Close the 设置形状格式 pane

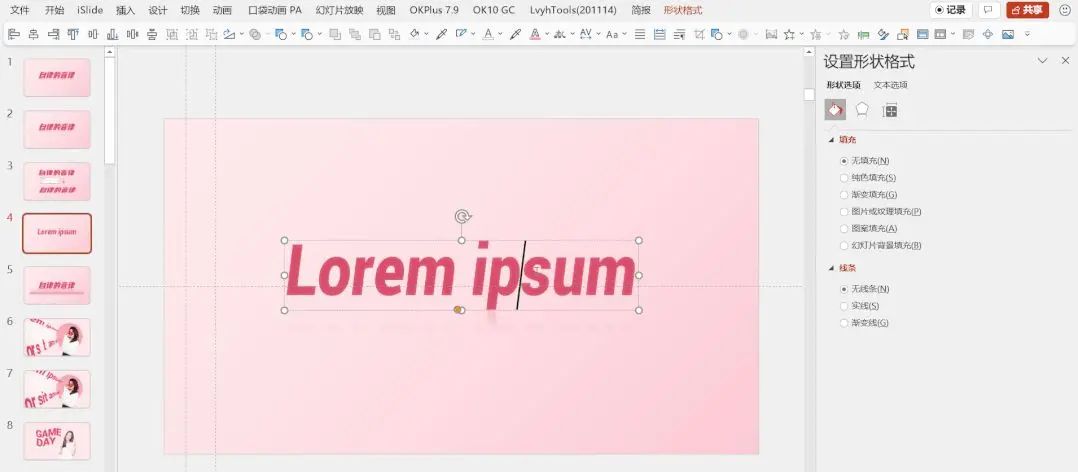click(1066, 61)
